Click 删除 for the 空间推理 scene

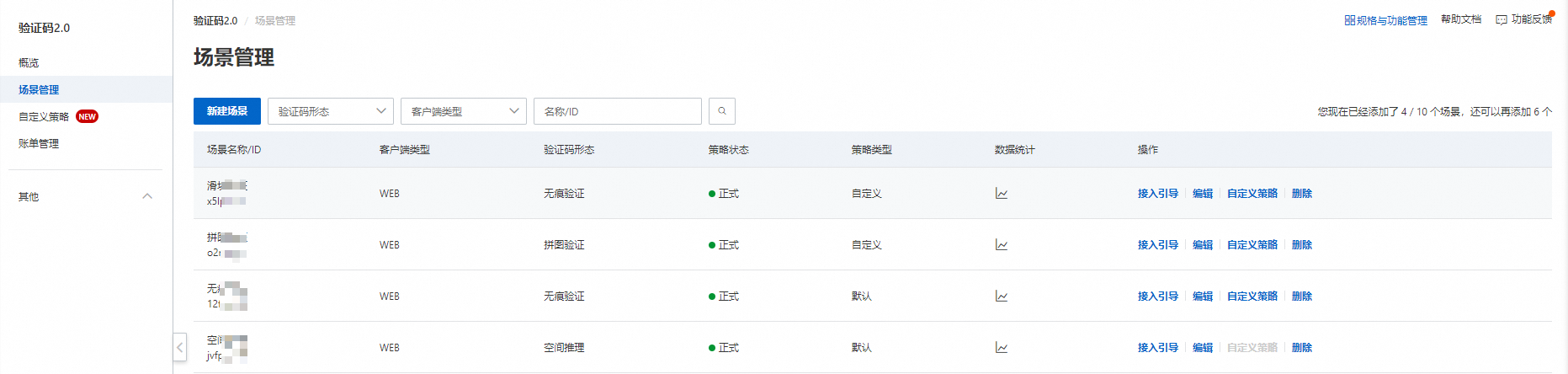[1301, 348]
